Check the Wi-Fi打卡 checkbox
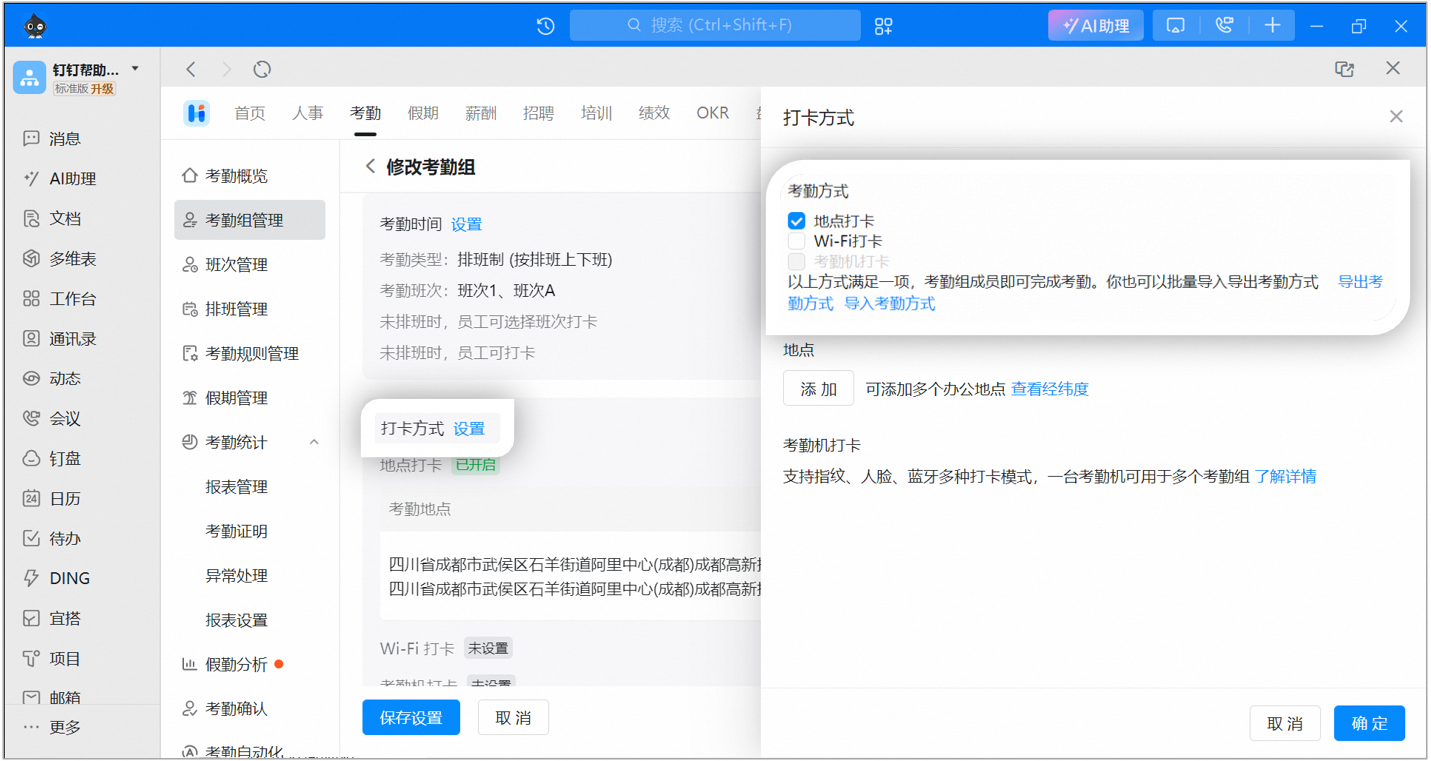1431x761 pixels. [x=796, y=241]
